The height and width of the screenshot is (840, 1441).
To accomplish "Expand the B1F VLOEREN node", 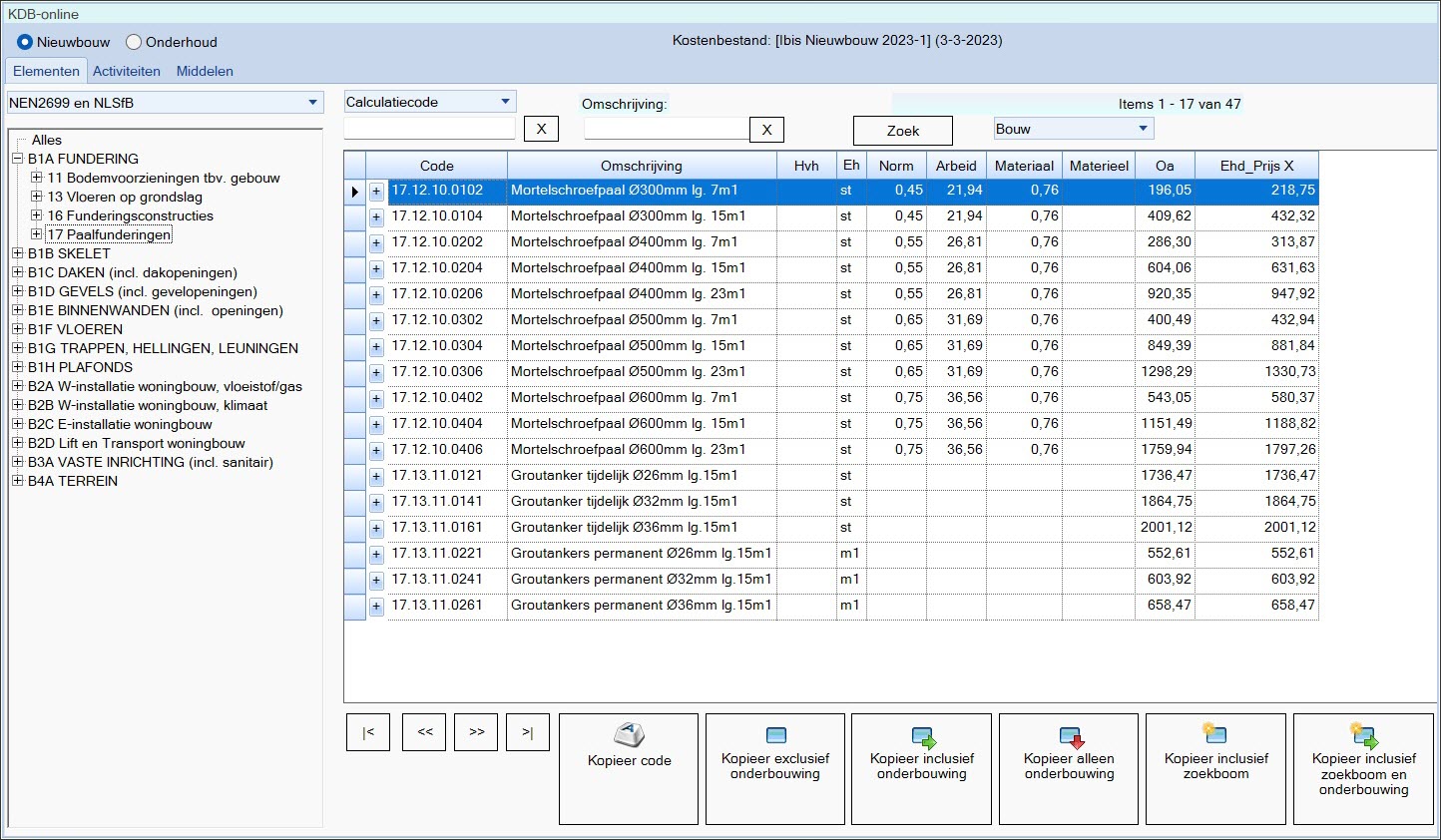I will [x=17, y=329].
